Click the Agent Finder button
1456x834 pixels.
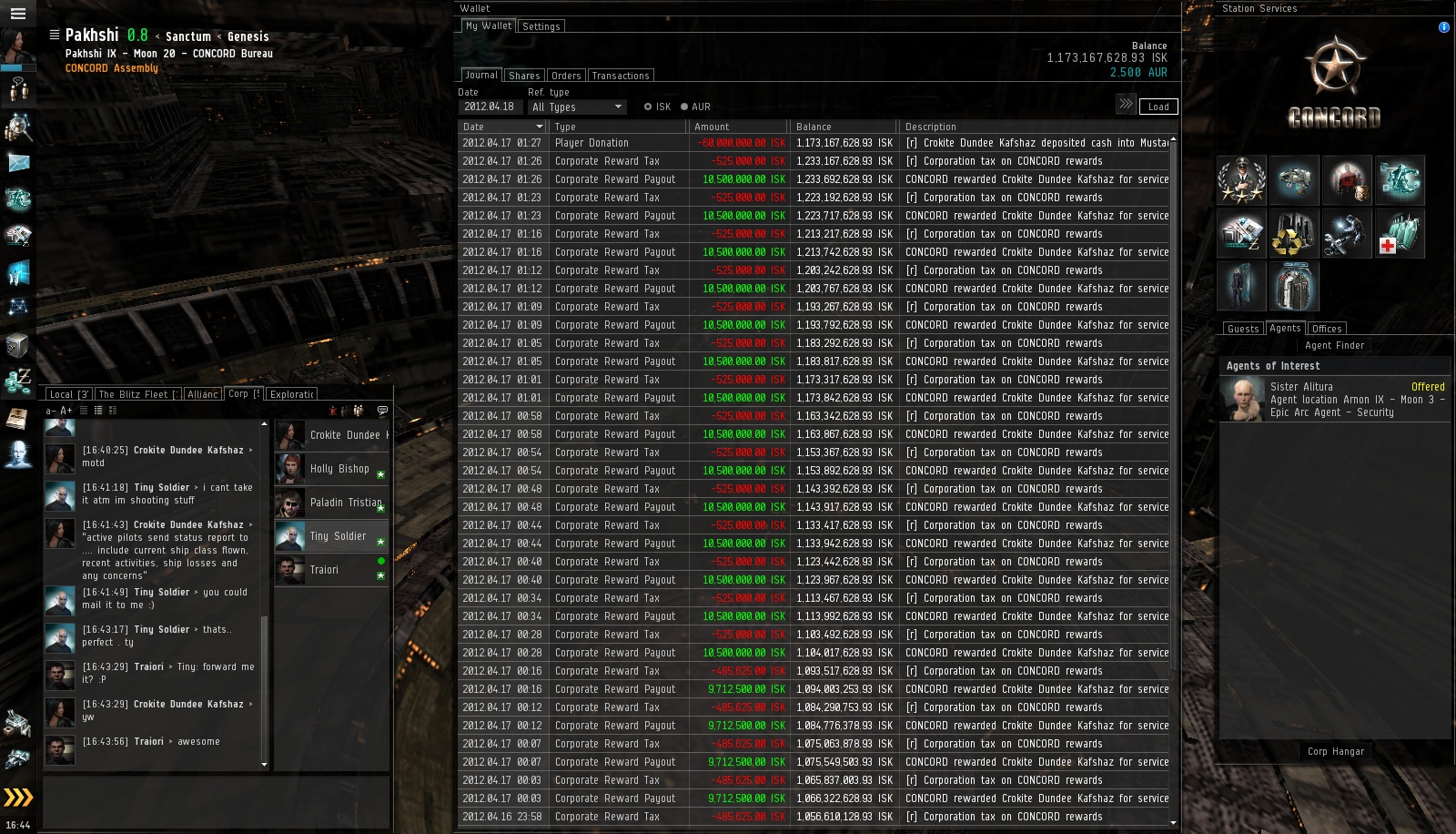(x=1334, y=345)
